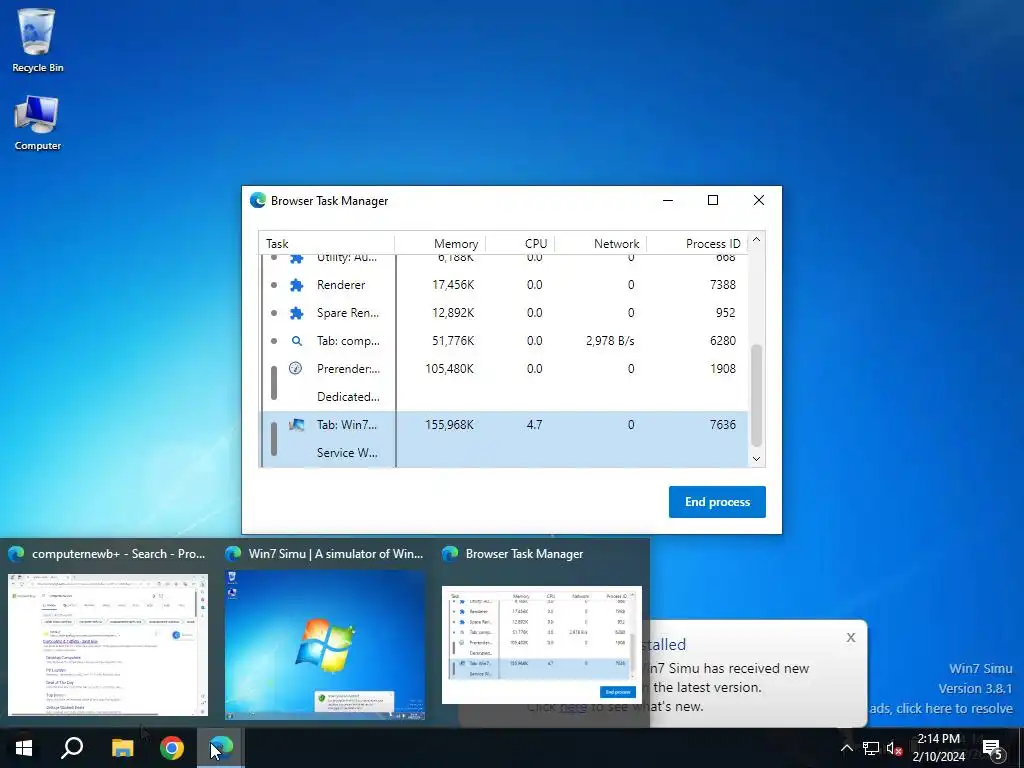Click the 105,480K memory value
This screenshot has width=1024, height=768.
coord(449,369)
